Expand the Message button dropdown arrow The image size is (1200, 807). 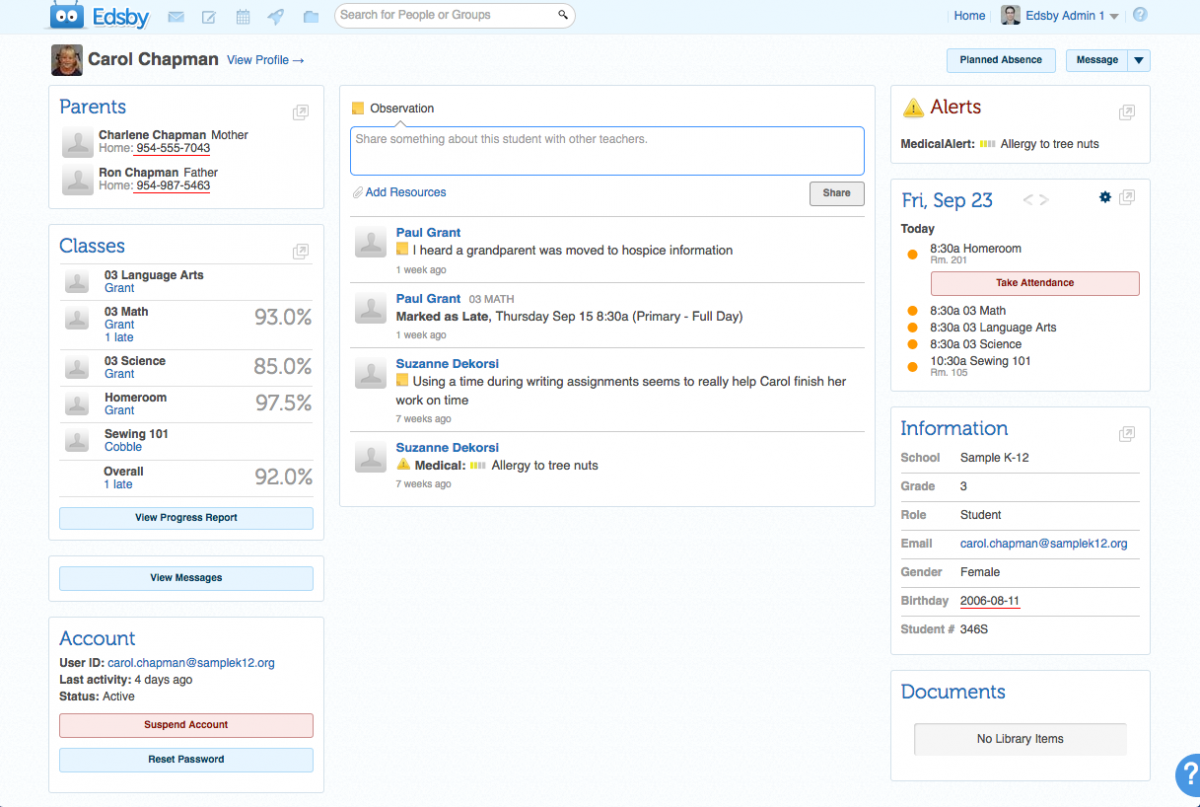coord(1139,61)
